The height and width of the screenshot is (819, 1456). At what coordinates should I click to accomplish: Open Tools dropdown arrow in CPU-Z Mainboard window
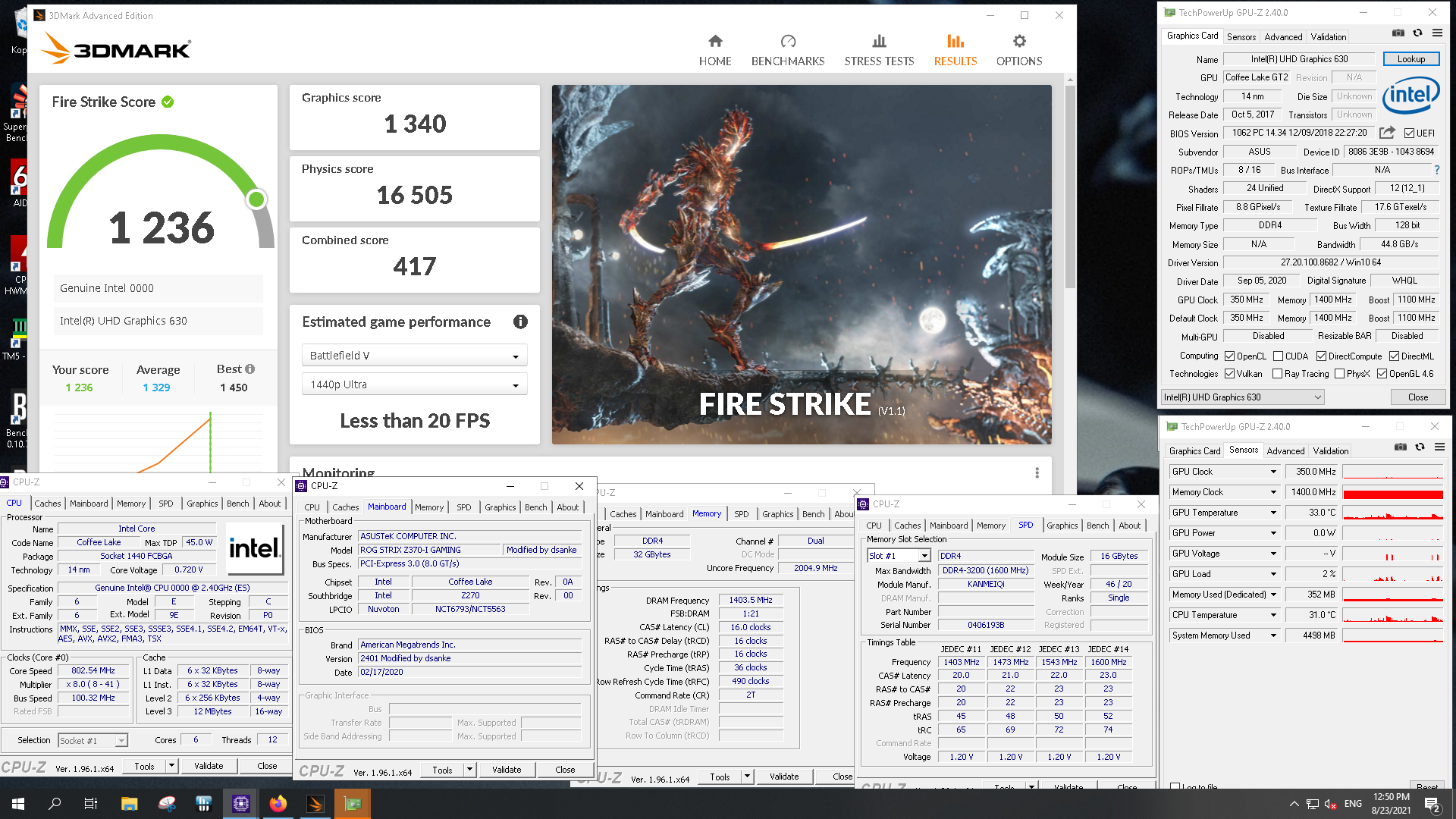point(469,770)
